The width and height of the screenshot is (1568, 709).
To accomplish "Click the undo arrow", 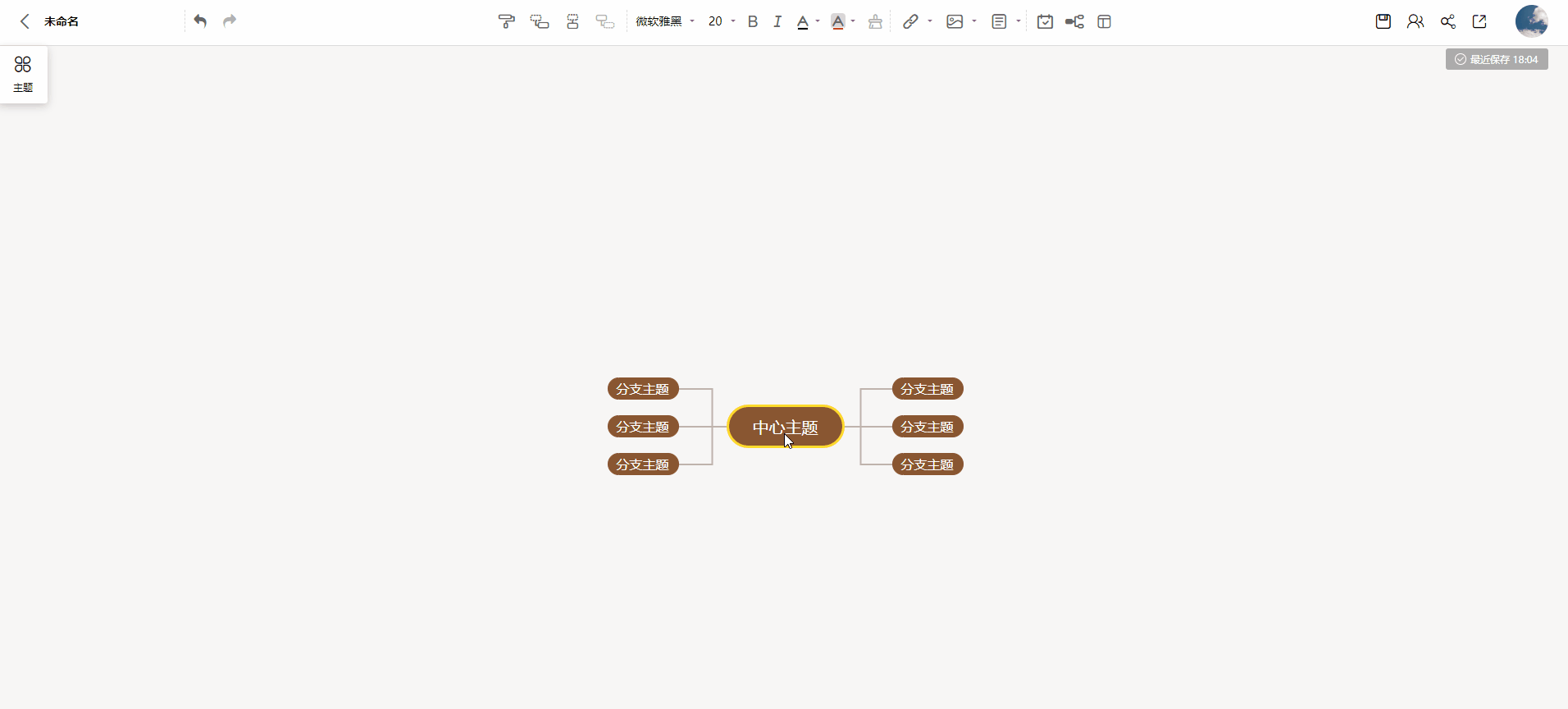I will coord(200,21).
